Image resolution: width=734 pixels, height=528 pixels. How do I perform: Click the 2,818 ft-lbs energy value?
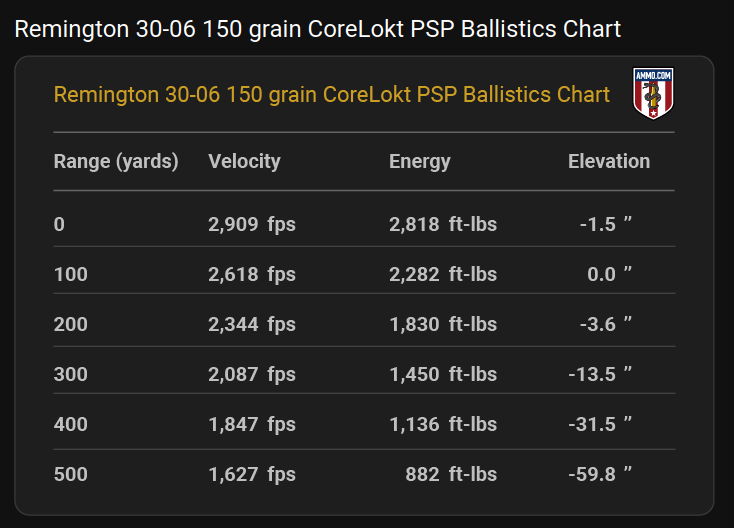tap(443, 224)
